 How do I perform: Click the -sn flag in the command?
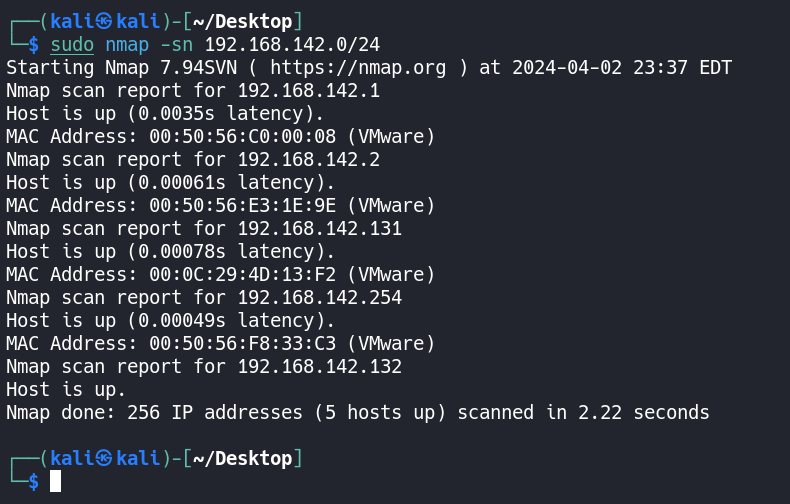(177, 44)
